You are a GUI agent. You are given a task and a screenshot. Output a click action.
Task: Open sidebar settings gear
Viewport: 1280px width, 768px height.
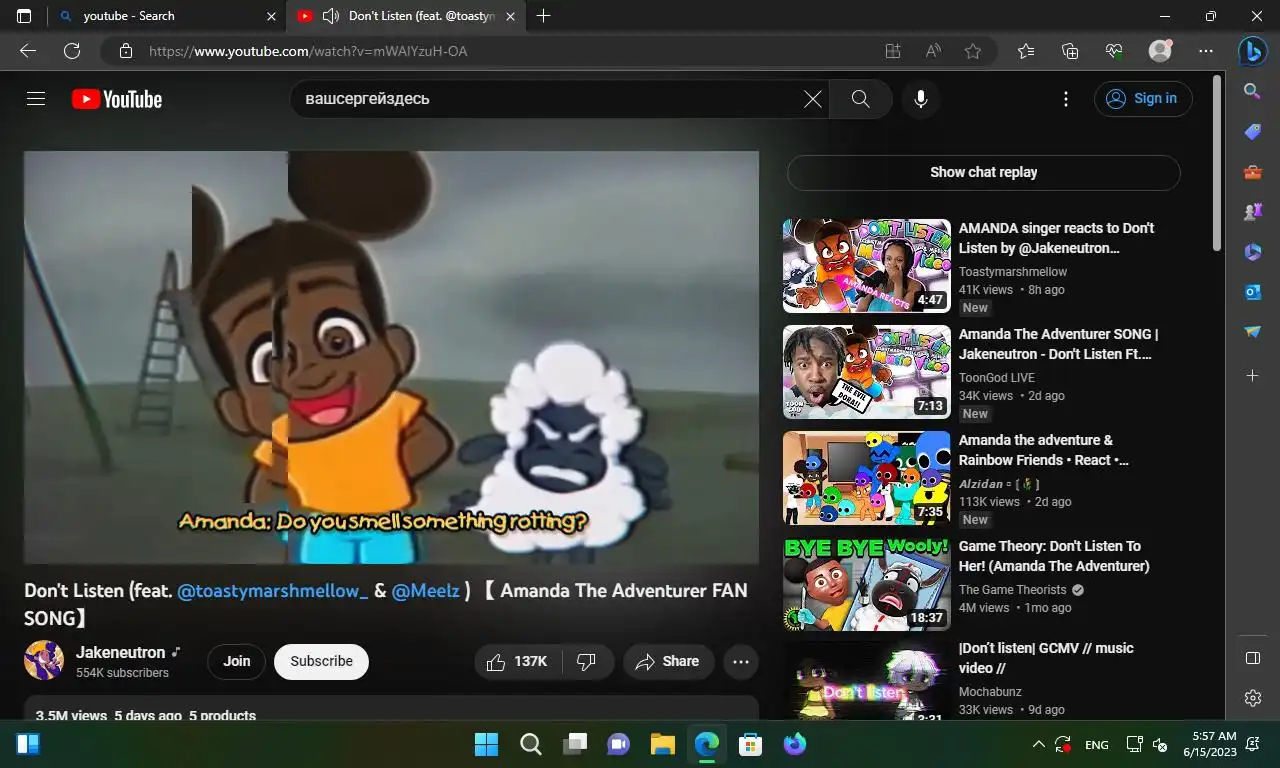[1253, 698]
